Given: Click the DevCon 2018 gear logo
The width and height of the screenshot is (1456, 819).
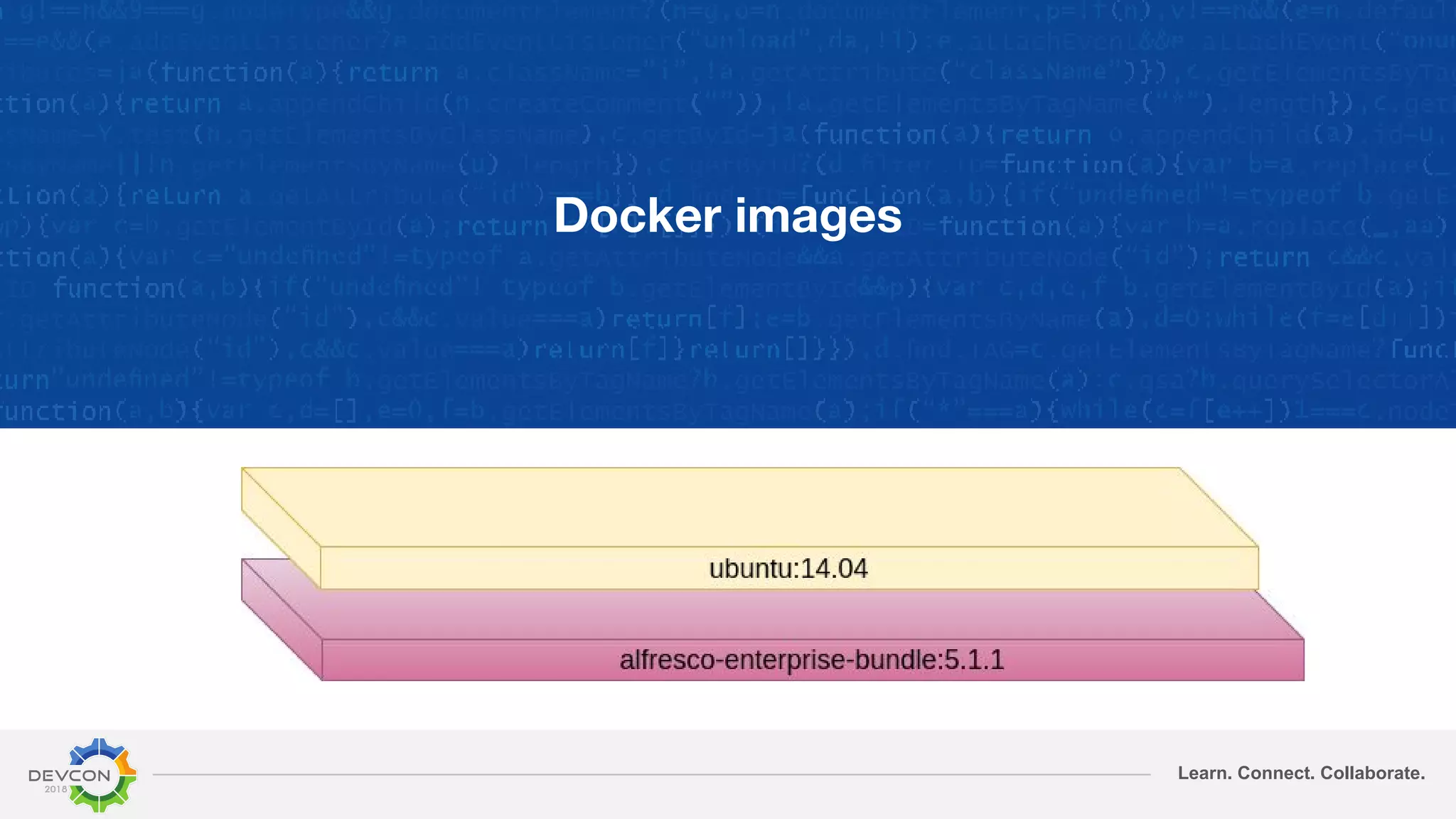Looking at the screenshot, I should [82, 775].
